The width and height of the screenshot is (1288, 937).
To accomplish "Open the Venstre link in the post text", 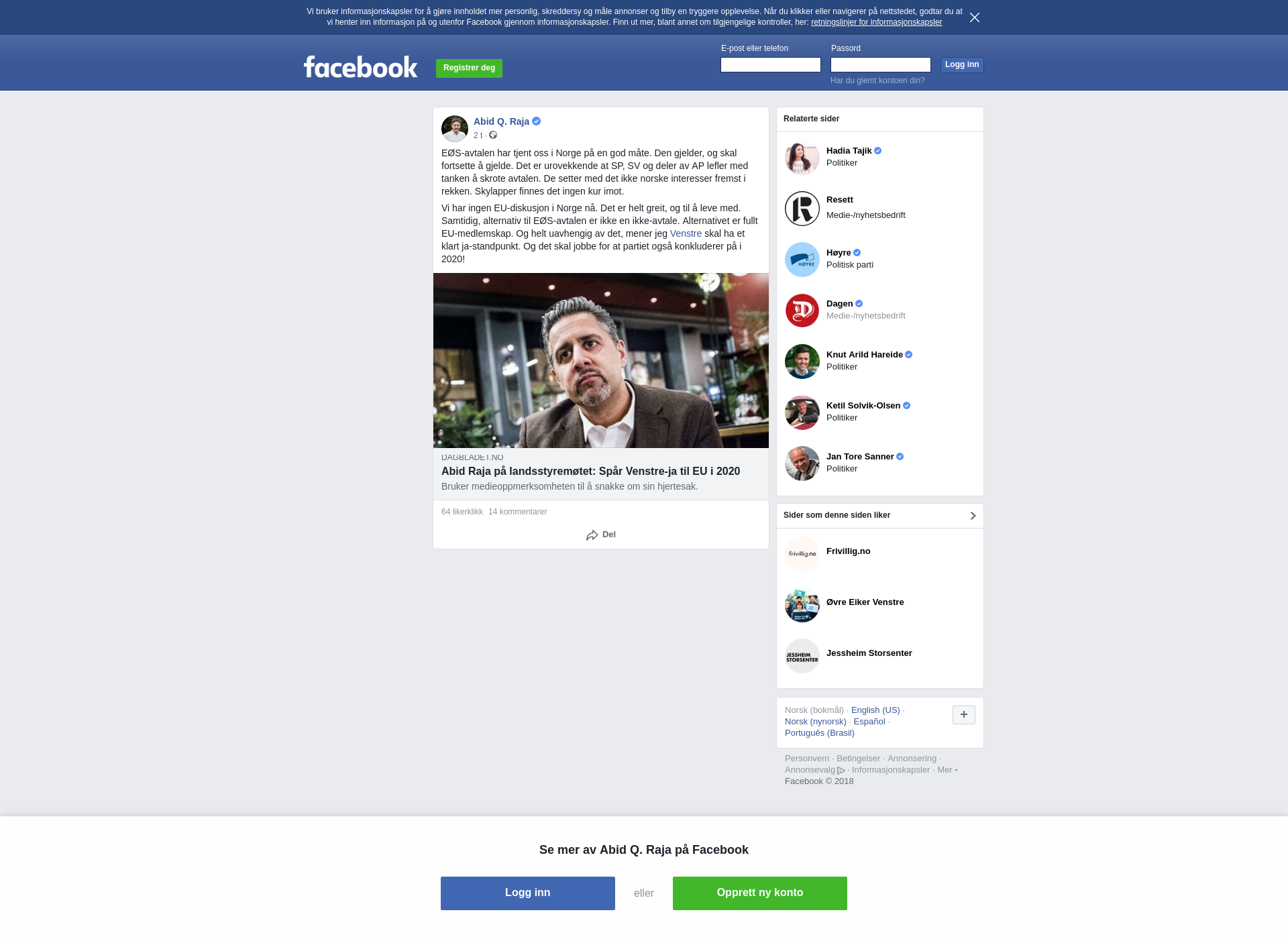I will point(686,234).
